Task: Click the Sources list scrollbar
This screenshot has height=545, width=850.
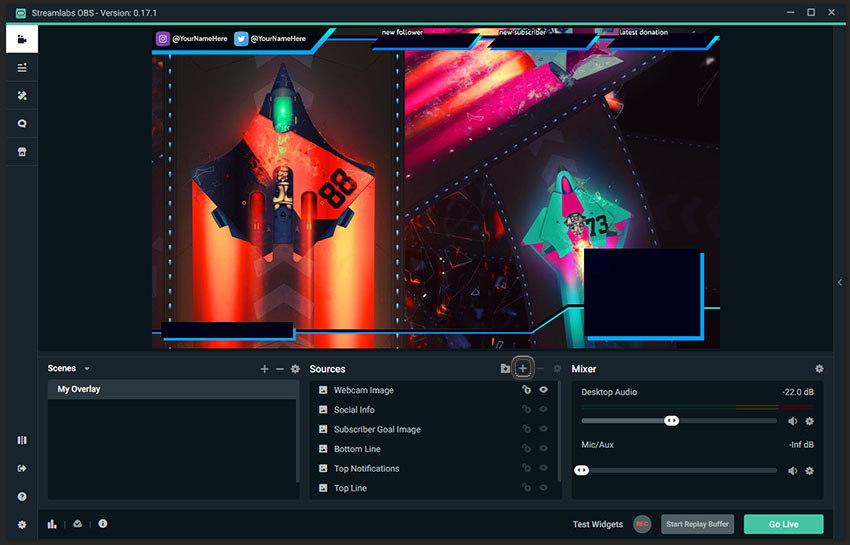Action: point(559,431)
